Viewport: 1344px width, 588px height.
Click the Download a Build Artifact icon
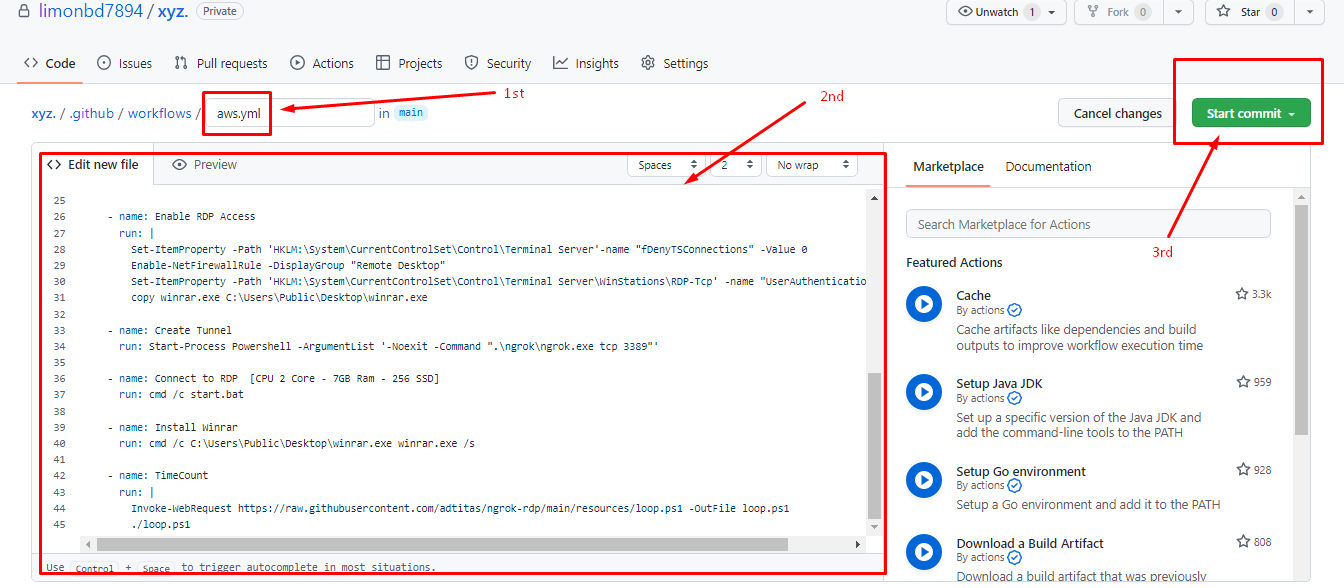(x=924, y=552)
